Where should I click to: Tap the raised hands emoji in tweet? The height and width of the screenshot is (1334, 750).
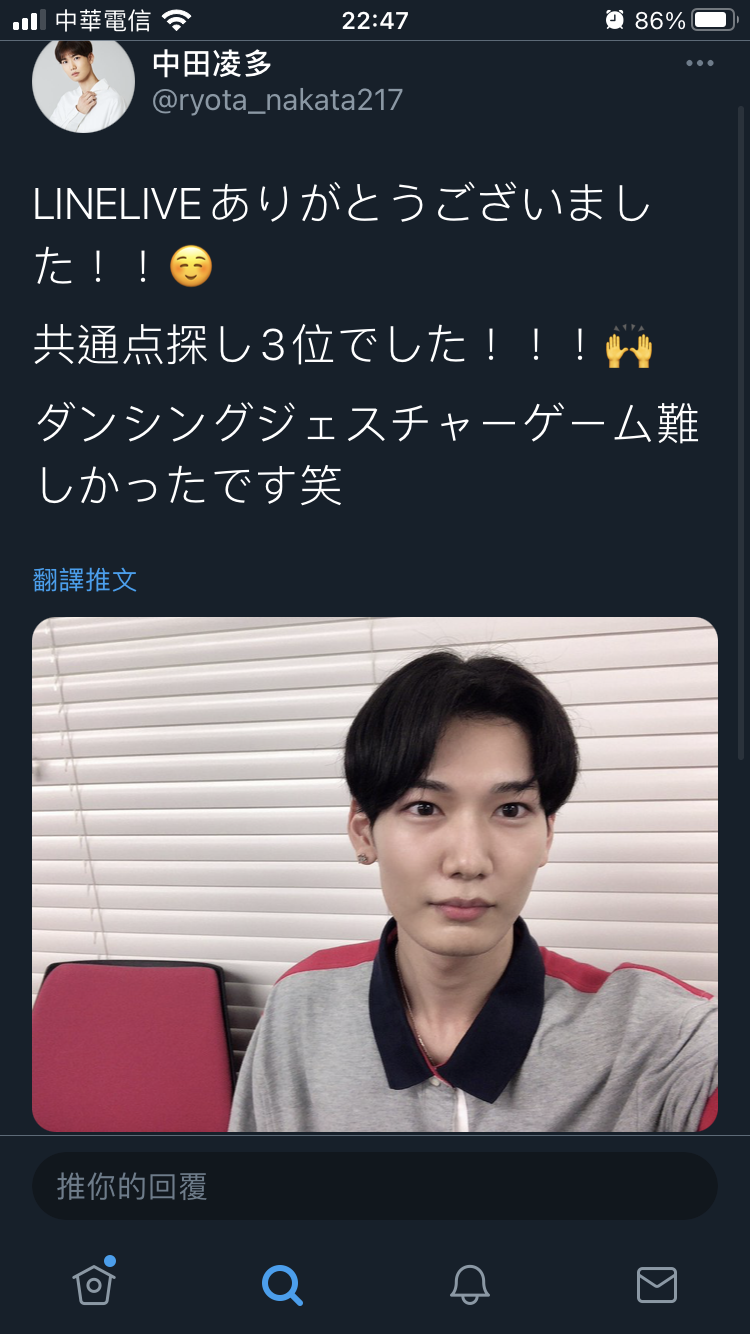click(x=629, y=346)
